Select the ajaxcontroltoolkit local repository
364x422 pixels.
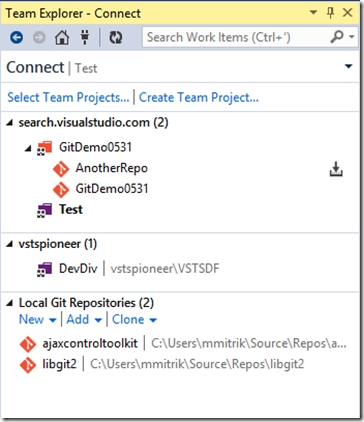pyautogui.click(x=90, y=343)
